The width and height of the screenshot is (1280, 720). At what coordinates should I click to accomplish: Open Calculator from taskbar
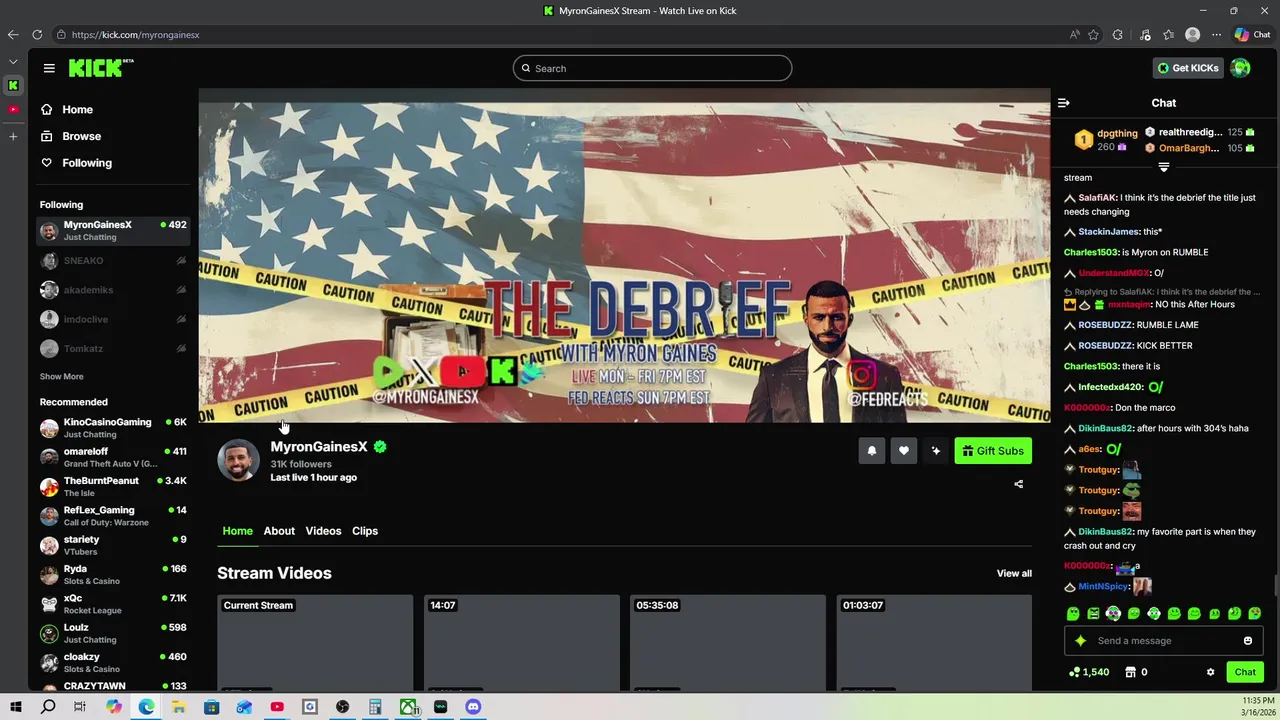click(375, 707)
